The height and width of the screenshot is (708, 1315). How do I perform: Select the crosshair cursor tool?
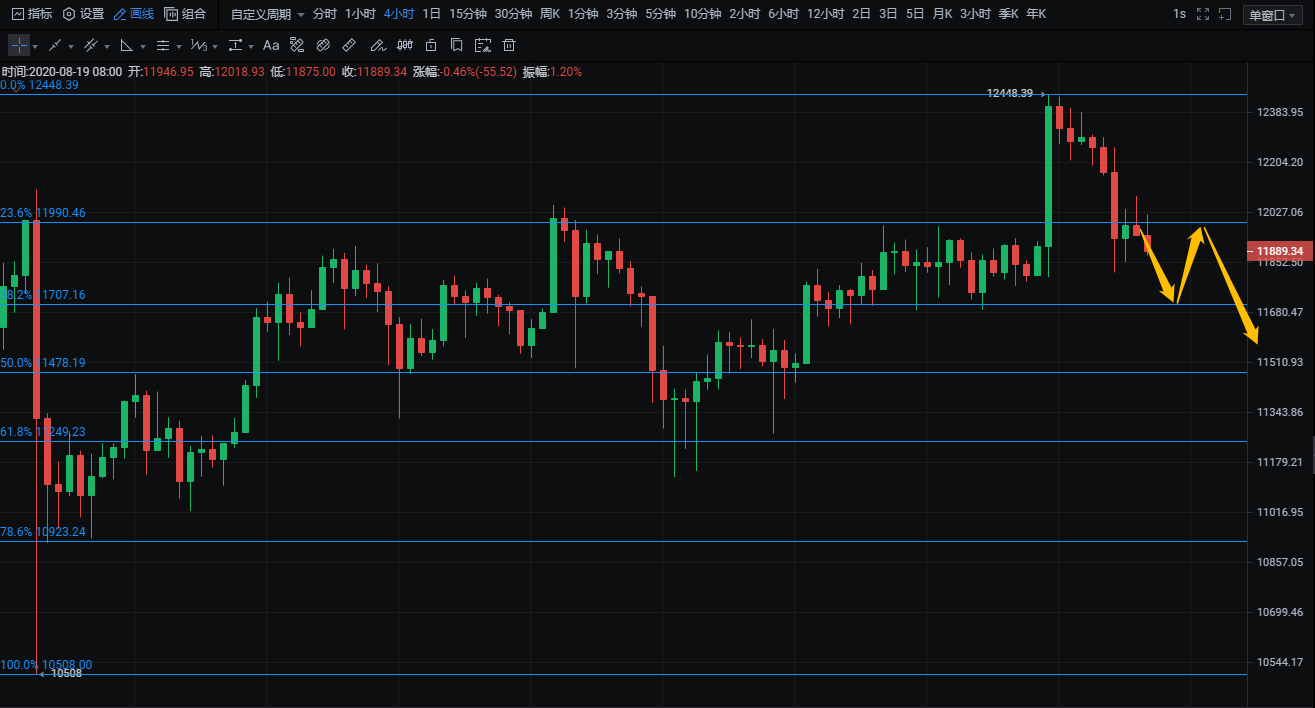pos(19,46)
